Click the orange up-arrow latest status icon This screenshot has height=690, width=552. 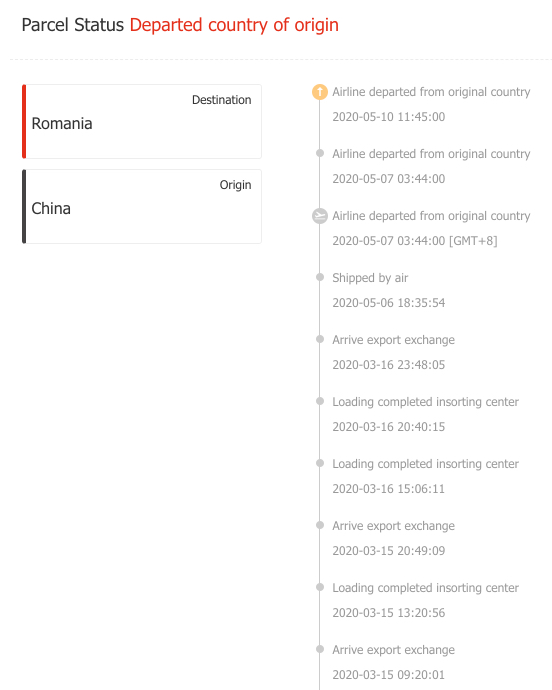coord(320,92)
